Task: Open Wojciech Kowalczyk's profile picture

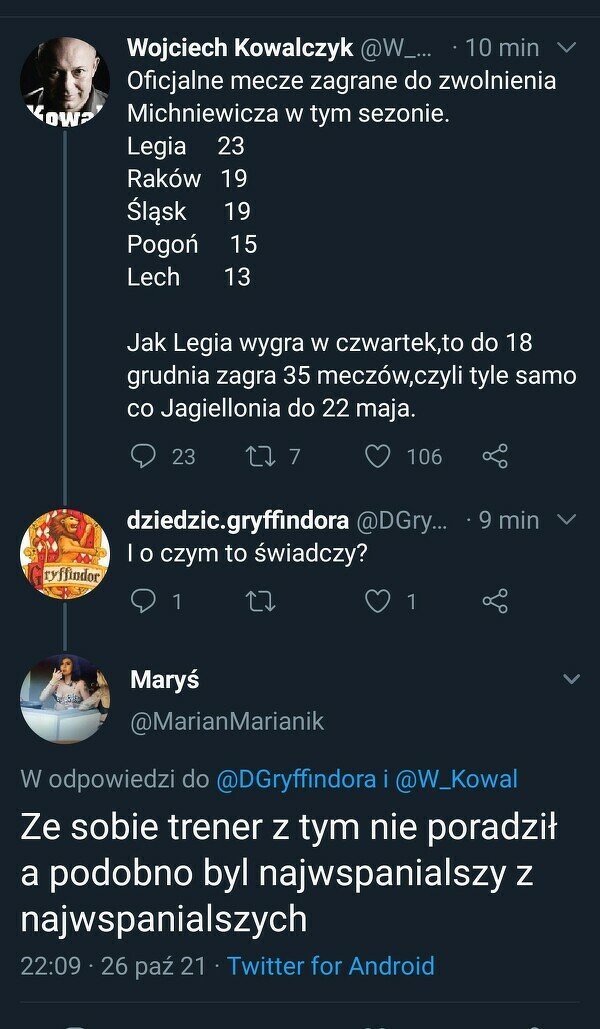Action: pyautogui.click(x=65, y=82)
